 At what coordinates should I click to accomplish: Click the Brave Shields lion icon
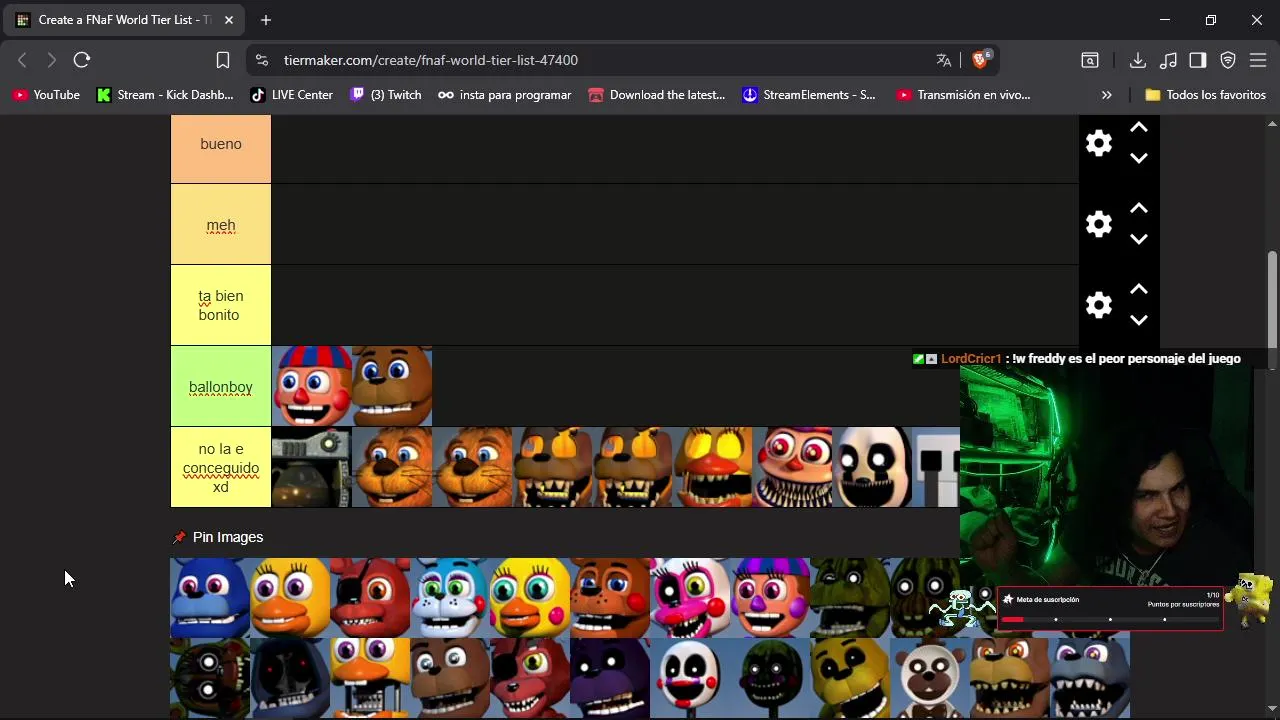(x=980, y=60)
